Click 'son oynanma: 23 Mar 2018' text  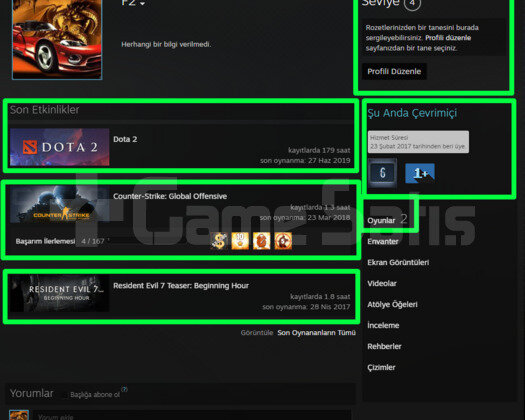pyautogui.click(x=305, y=218)
